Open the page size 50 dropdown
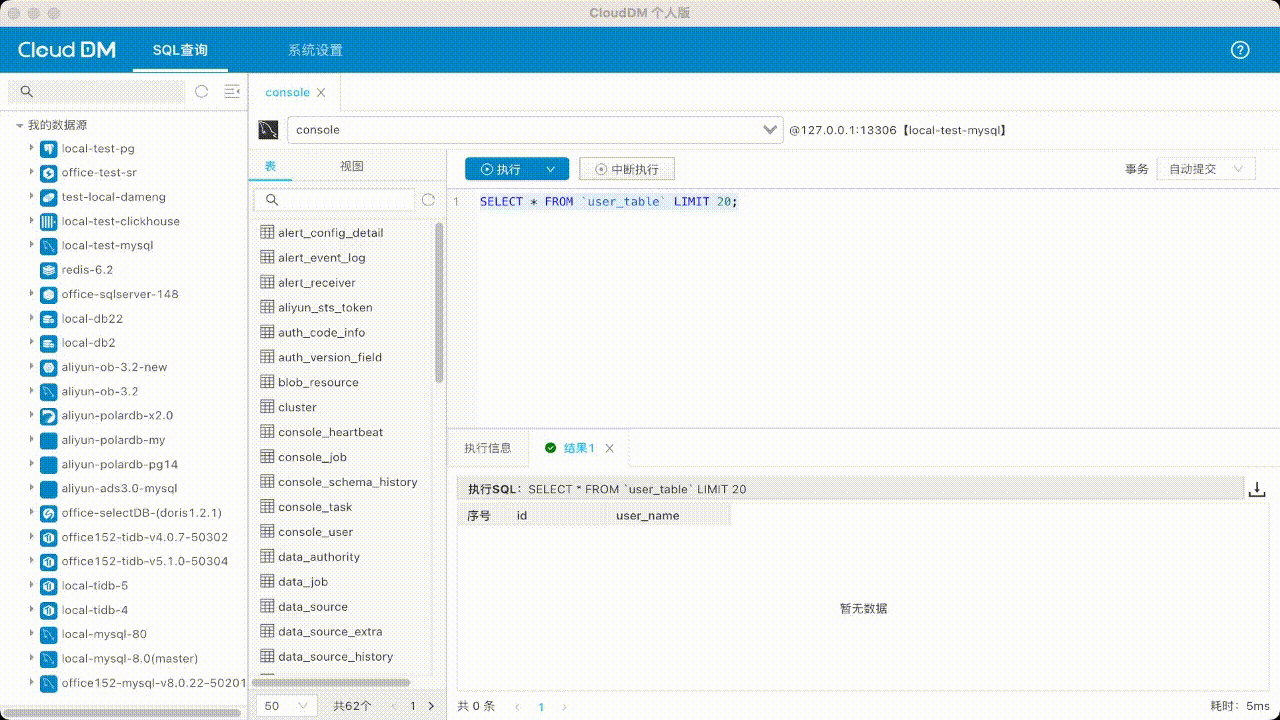The image size is (1280, 720). click(287, 706)
